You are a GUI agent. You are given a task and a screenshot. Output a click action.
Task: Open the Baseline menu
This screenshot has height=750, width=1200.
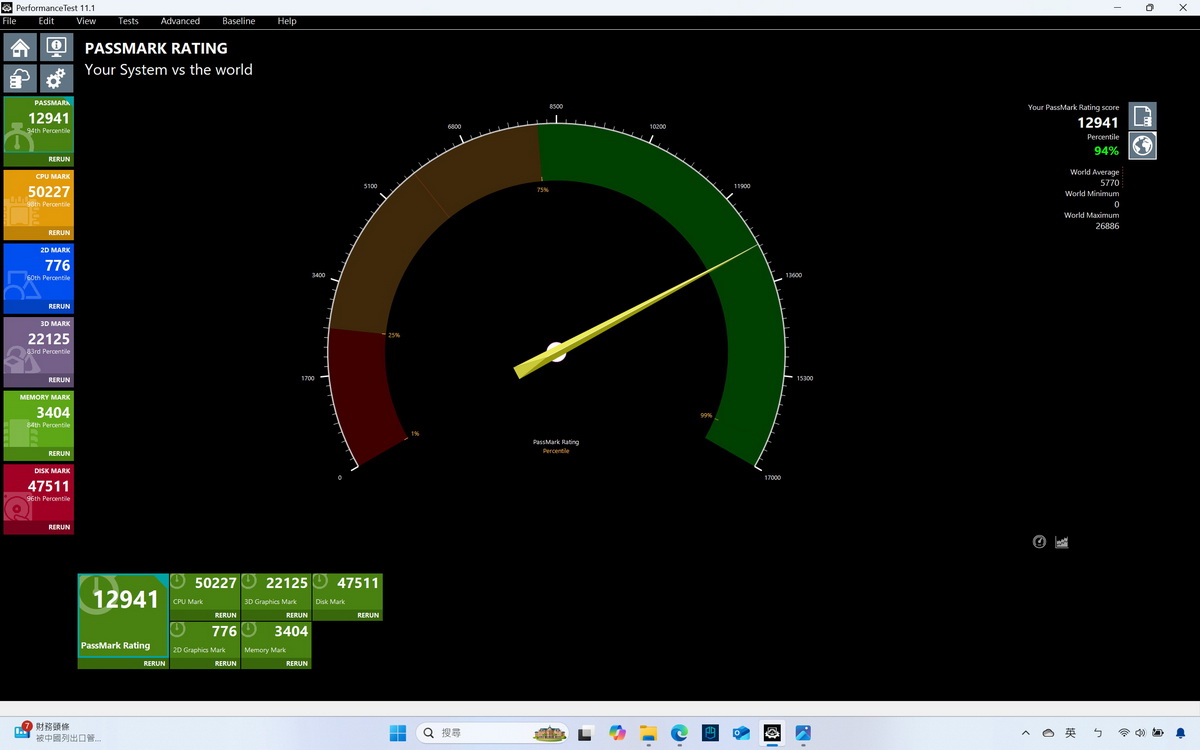pos(238,21)
